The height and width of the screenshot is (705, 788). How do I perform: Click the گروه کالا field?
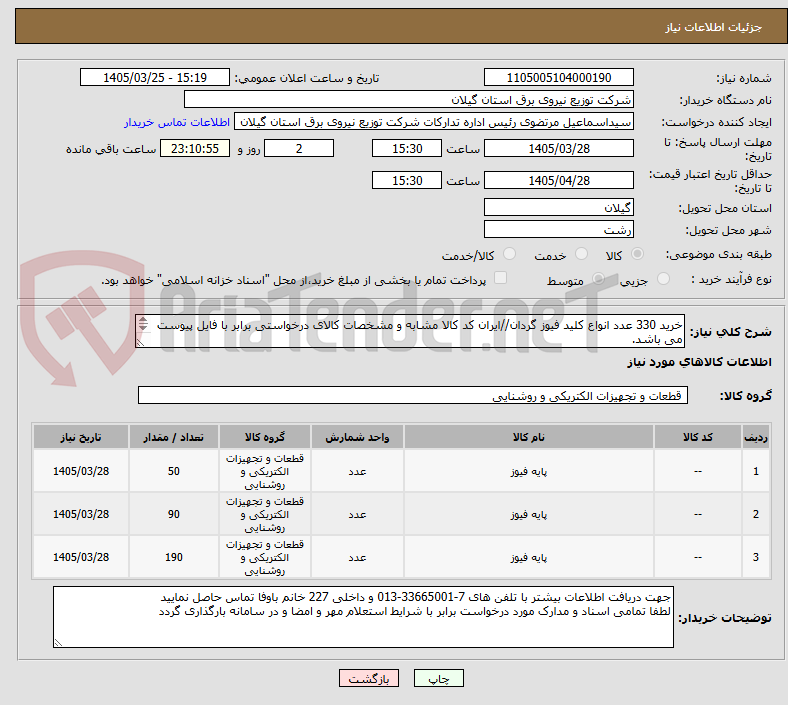pos(413,395)
